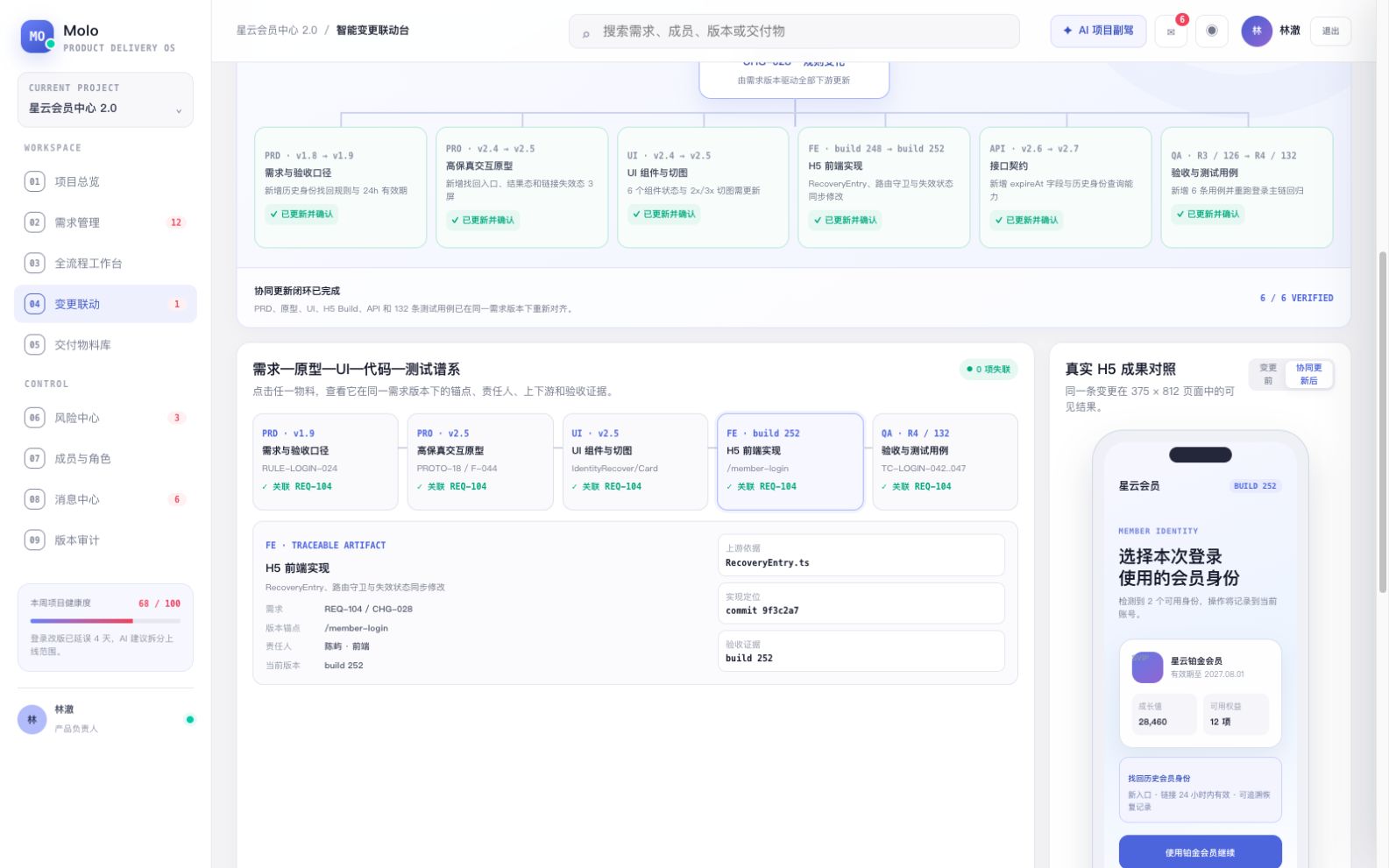Click the search input field

click(x=794, y=32)
